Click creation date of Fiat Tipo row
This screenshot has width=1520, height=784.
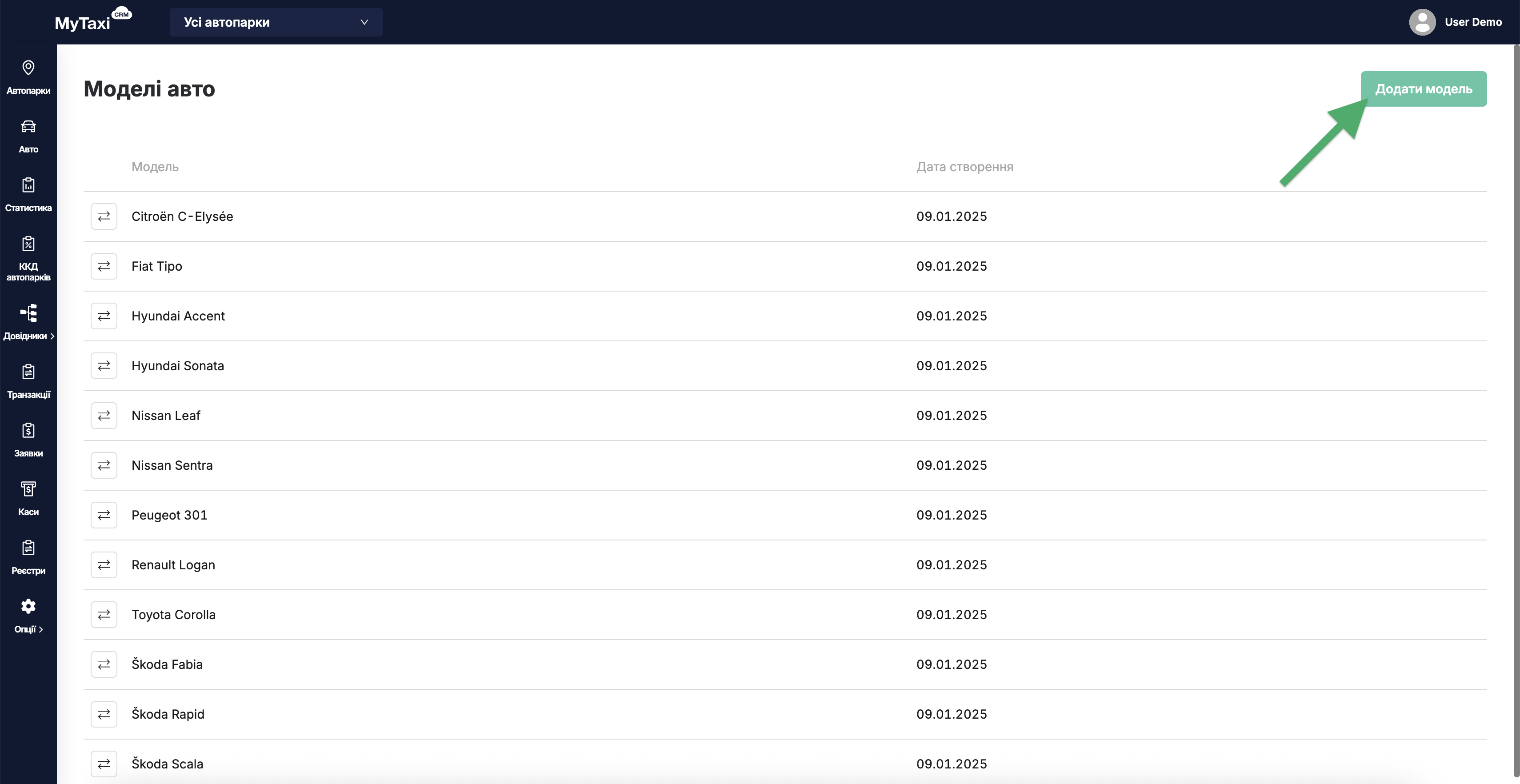952,266
